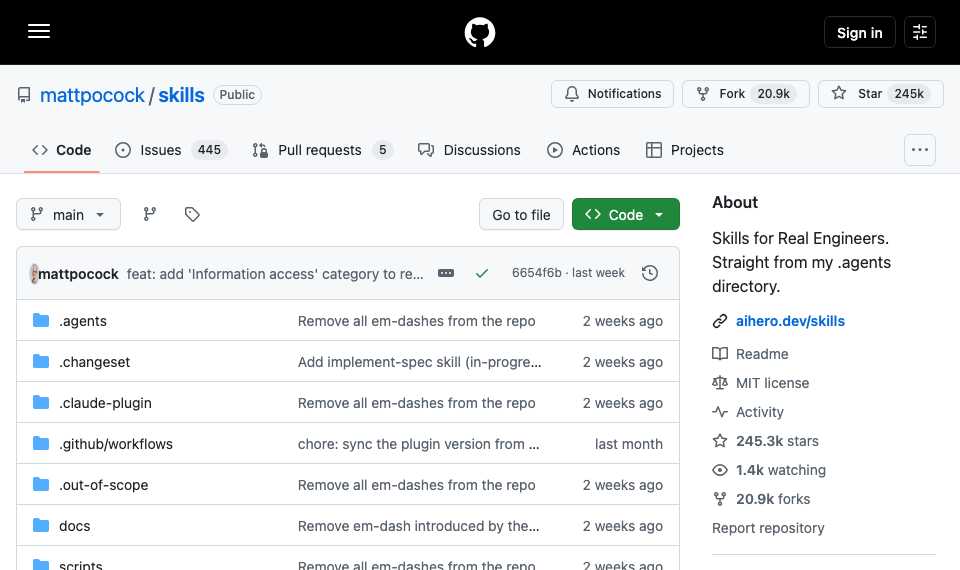Screen dimensions: 960x570
Task: Go to the Actions tab
Action: (x=583, y=150)
